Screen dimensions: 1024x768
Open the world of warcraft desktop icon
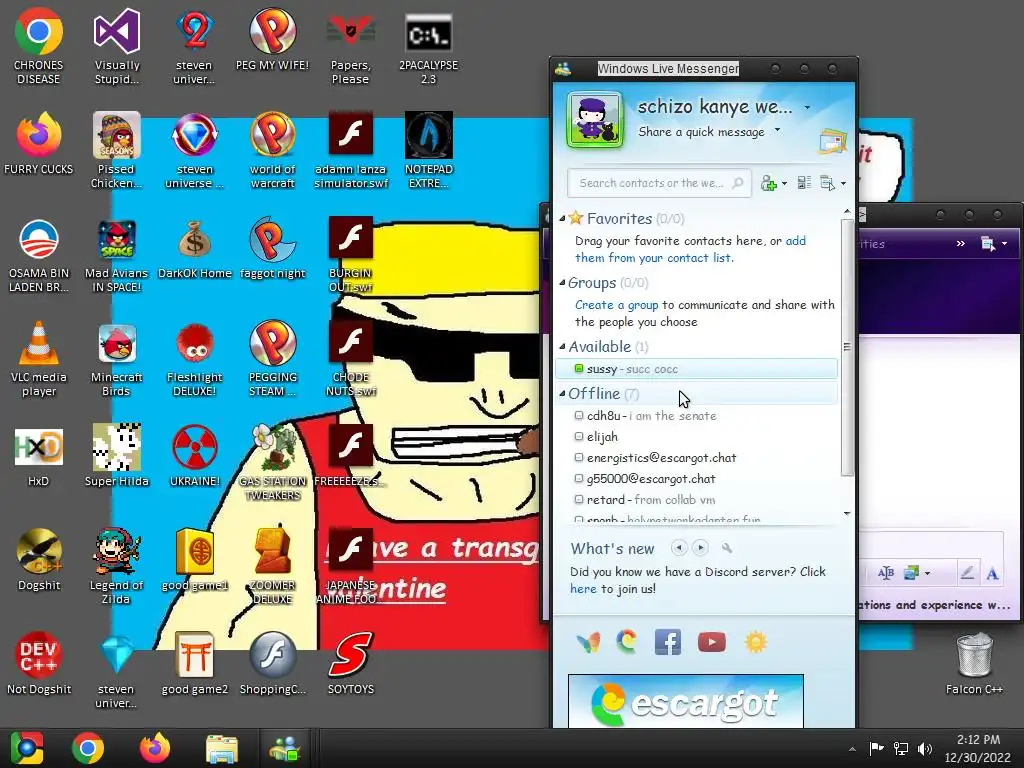click(272, 150)
